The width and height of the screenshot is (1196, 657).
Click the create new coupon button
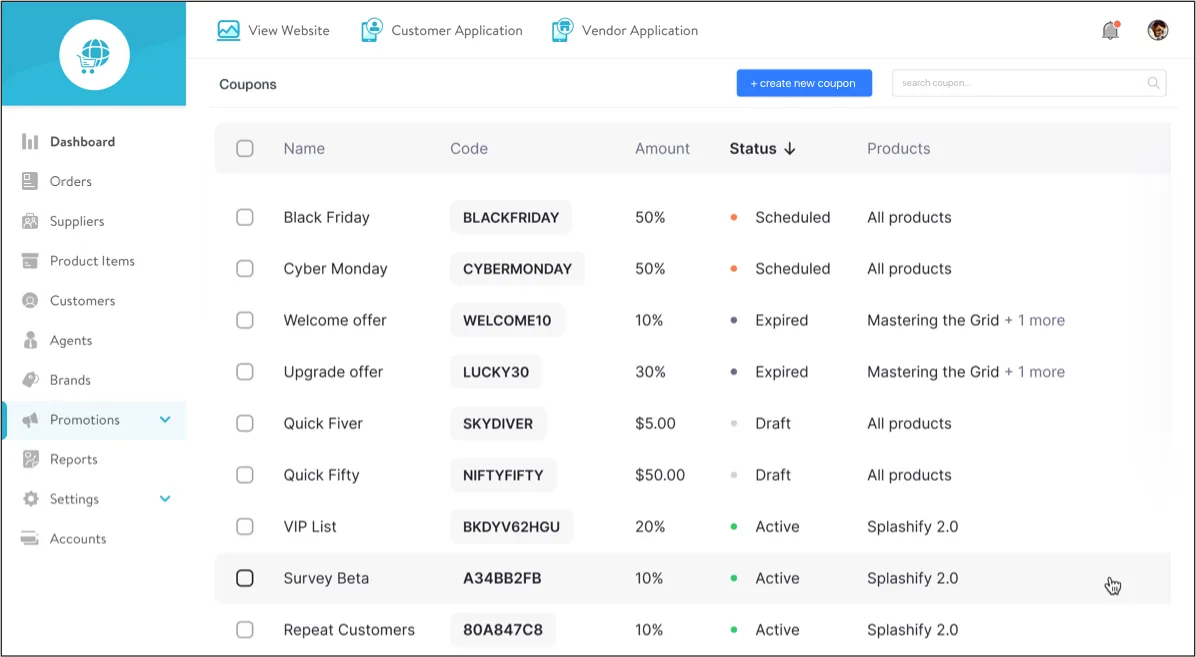[x=804, y=83]
